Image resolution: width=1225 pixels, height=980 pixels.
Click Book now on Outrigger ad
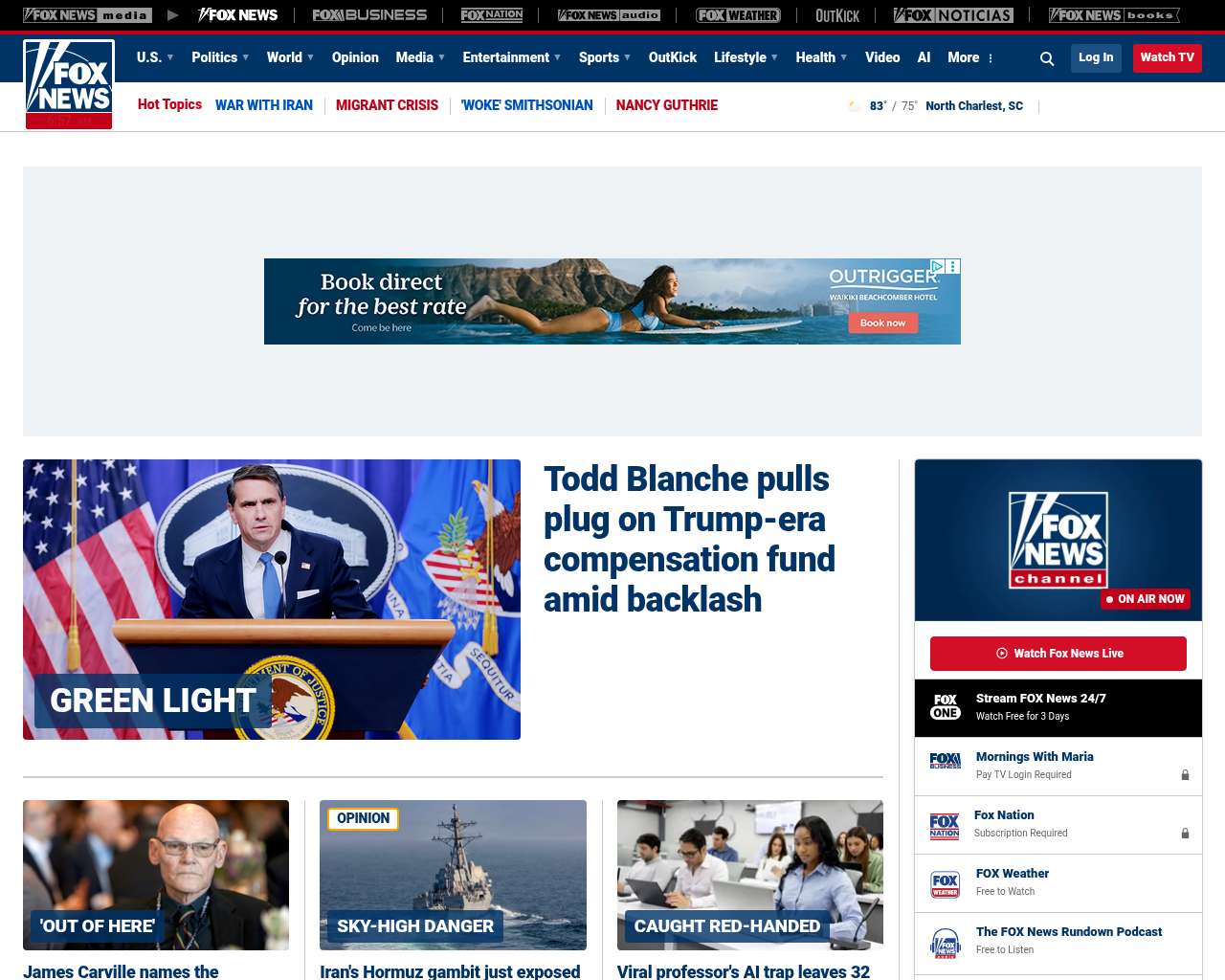882,323
